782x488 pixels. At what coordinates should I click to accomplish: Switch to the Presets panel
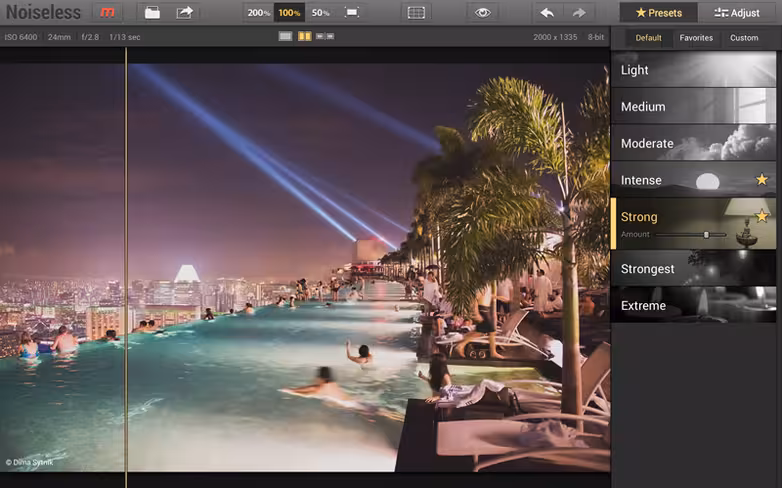pyautogui.click(x=658, y=12)
